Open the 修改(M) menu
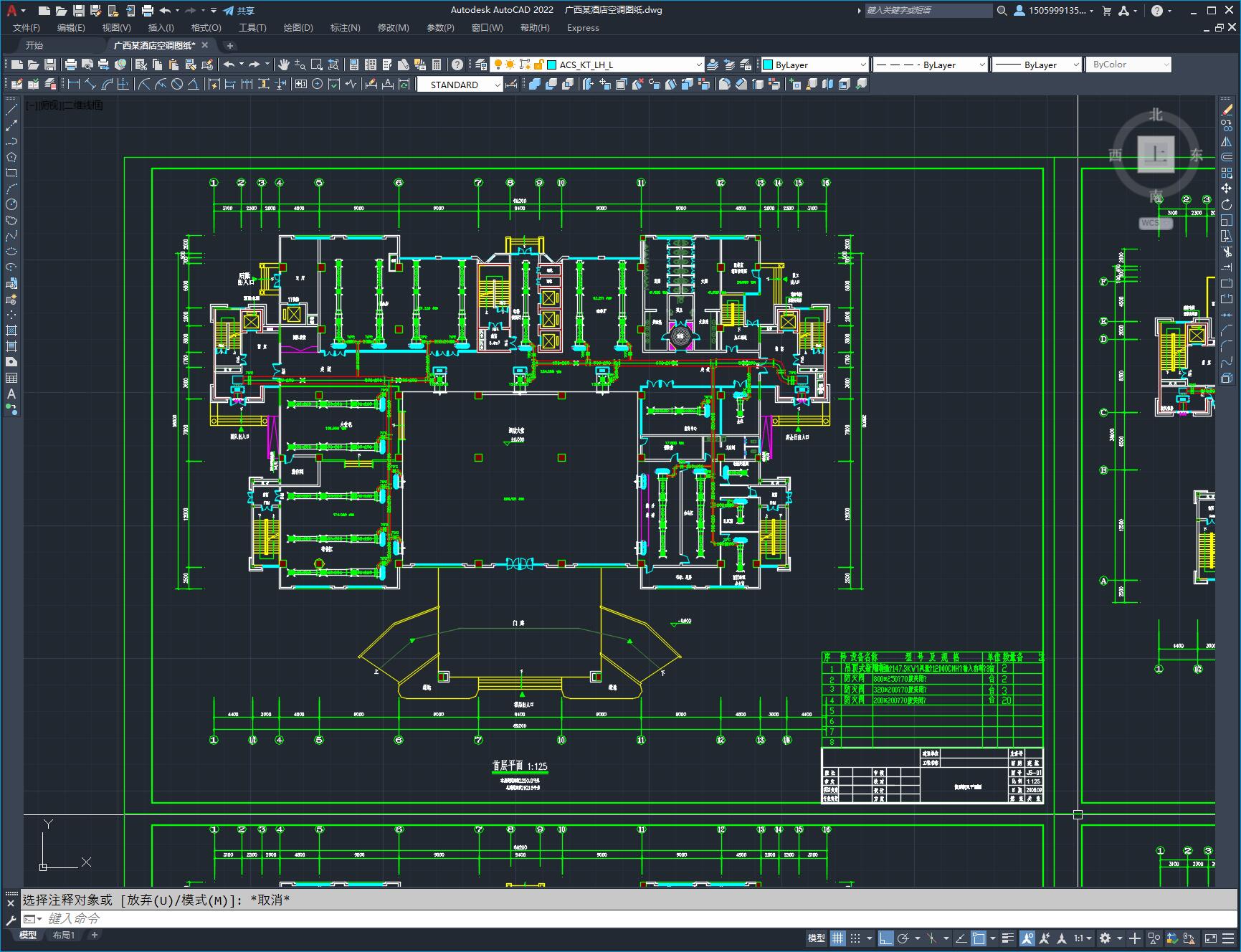 [x=394, y=28]
